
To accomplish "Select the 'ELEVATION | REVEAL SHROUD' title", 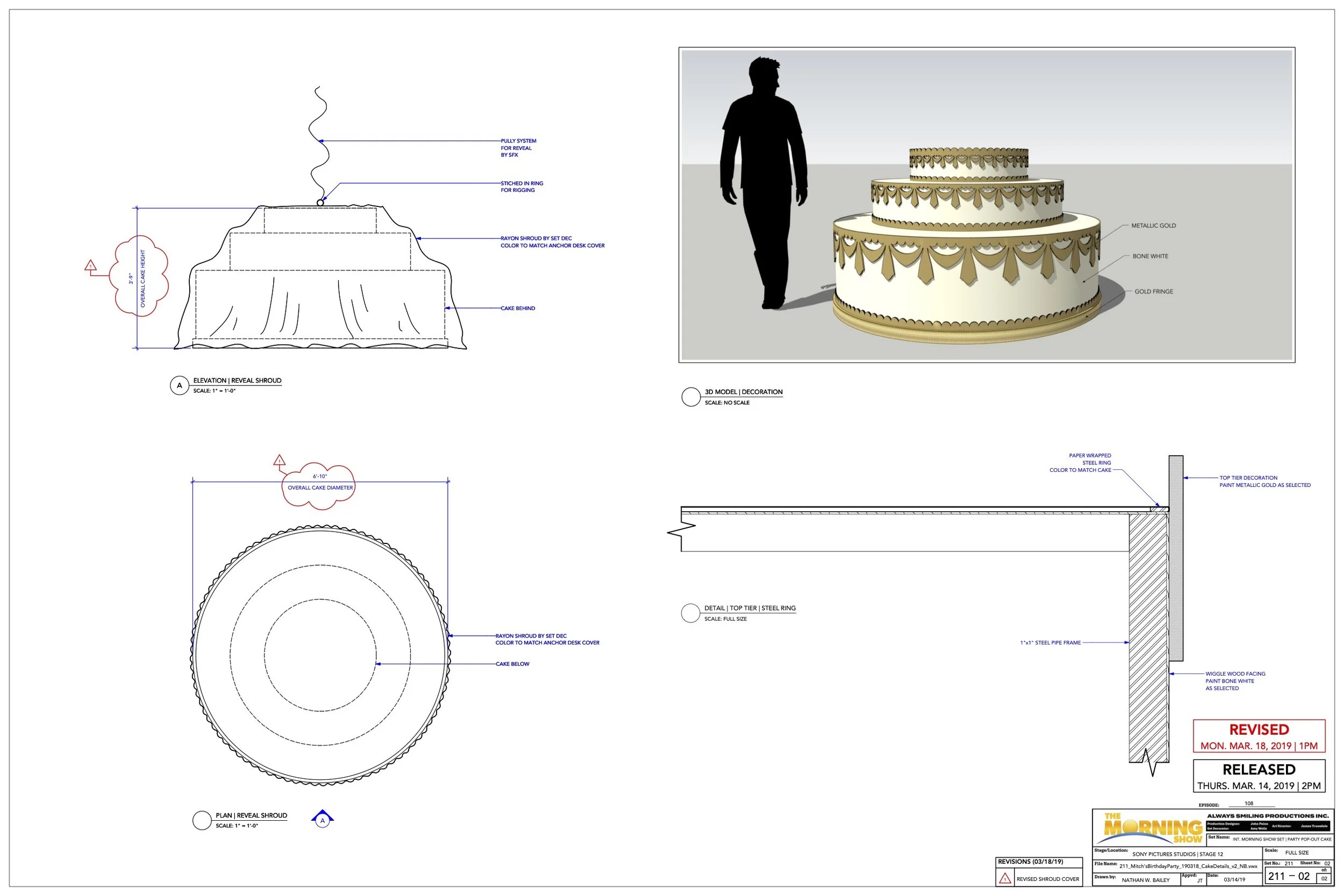I will coord(237,381).
